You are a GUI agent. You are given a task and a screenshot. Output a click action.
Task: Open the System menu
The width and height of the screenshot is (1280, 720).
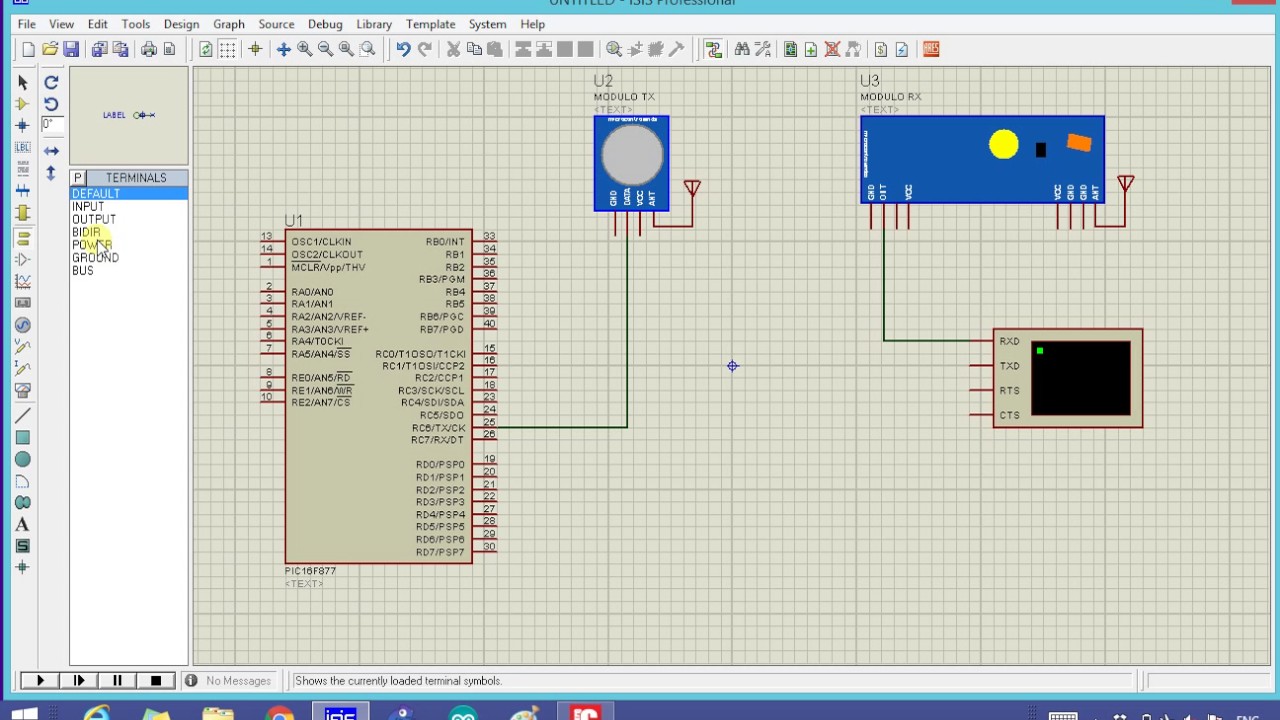[x=487, y=24]
